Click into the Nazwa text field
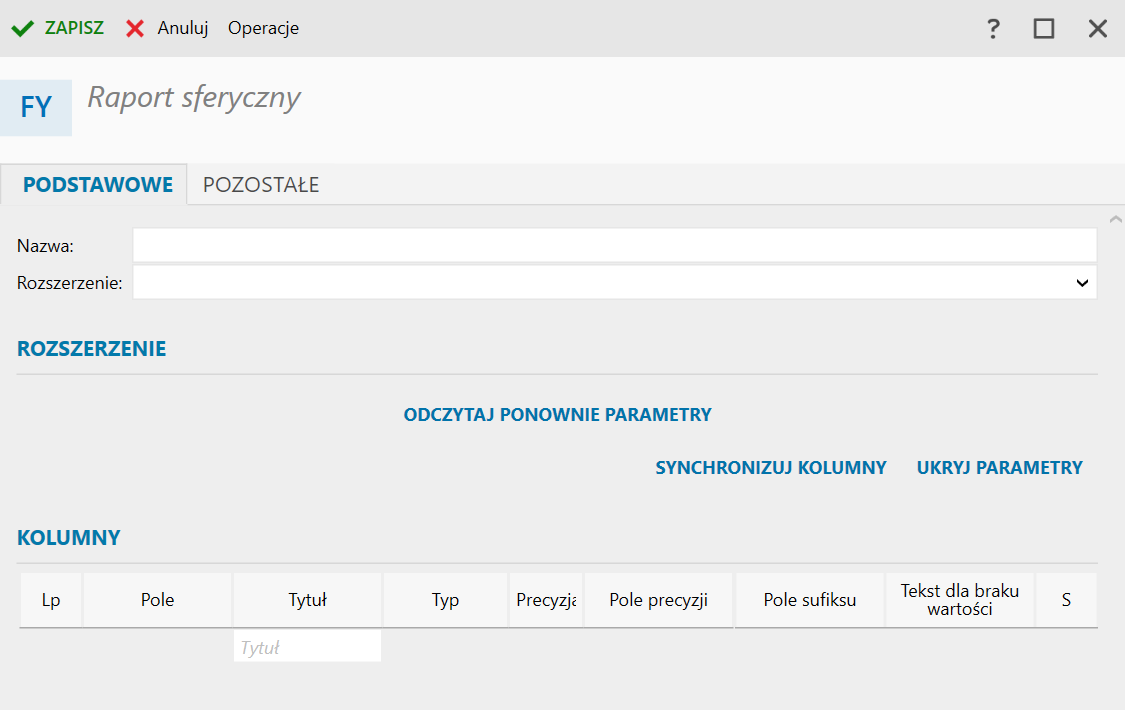 614,245
